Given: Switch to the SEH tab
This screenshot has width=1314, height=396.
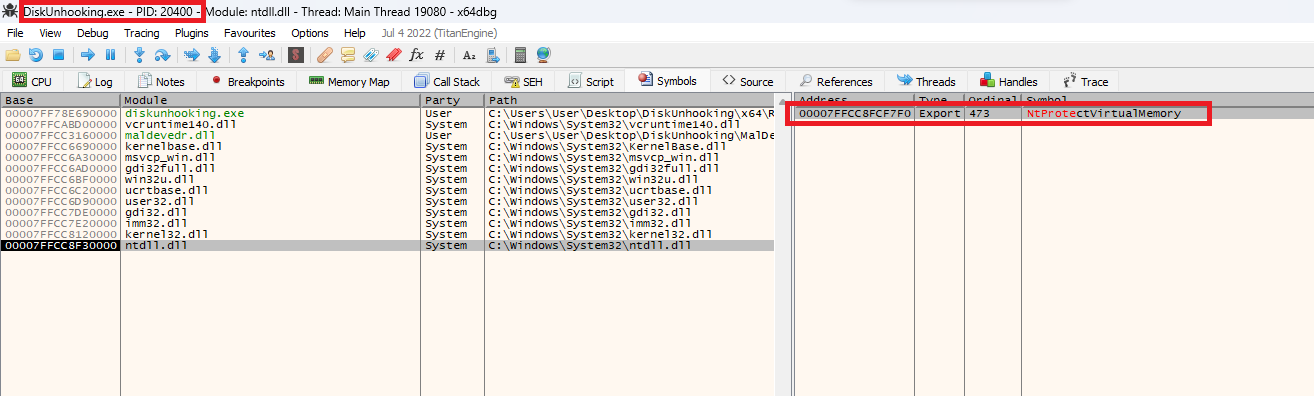Looking at the screenshot, I should pos(524,81).
